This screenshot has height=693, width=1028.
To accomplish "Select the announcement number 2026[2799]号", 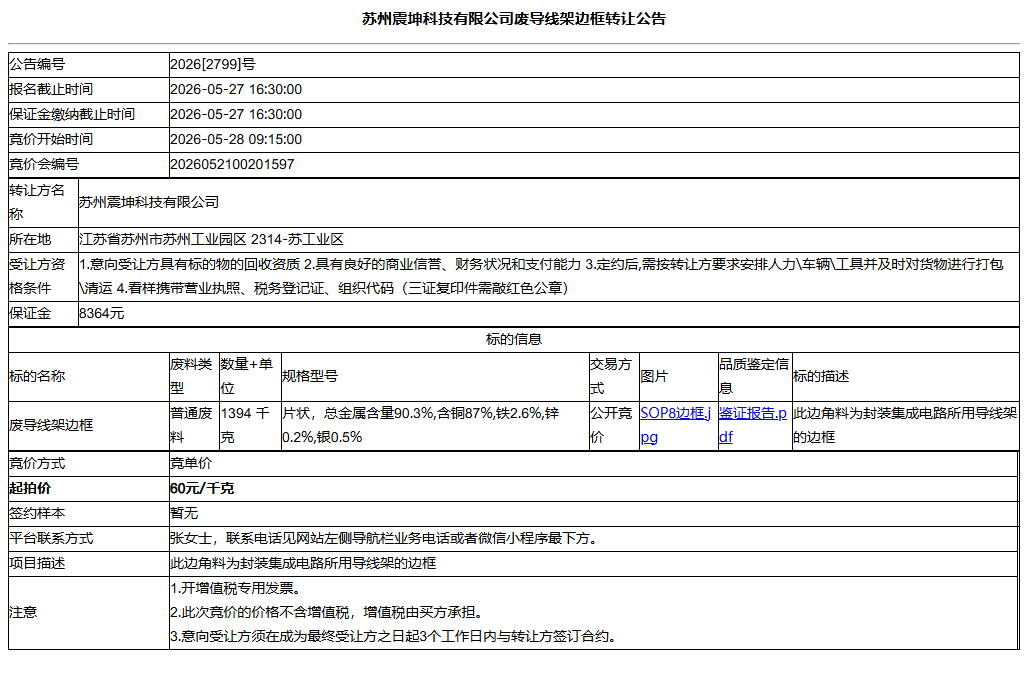I will (x=212, y=64).
